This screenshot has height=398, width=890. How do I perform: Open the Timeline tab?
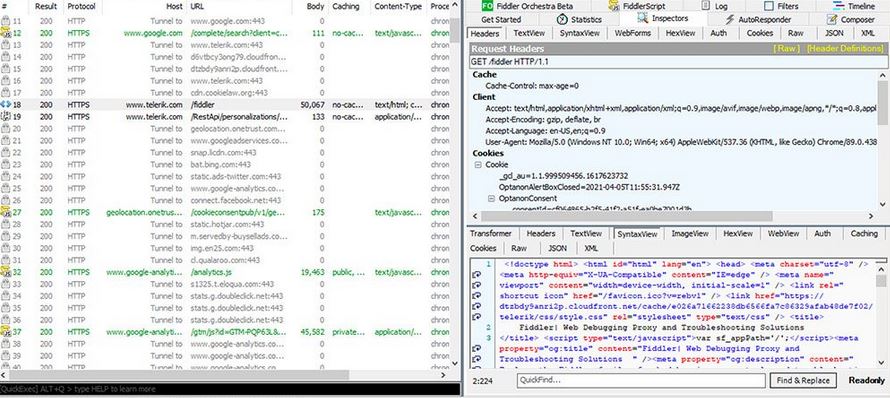coord(854,6)
